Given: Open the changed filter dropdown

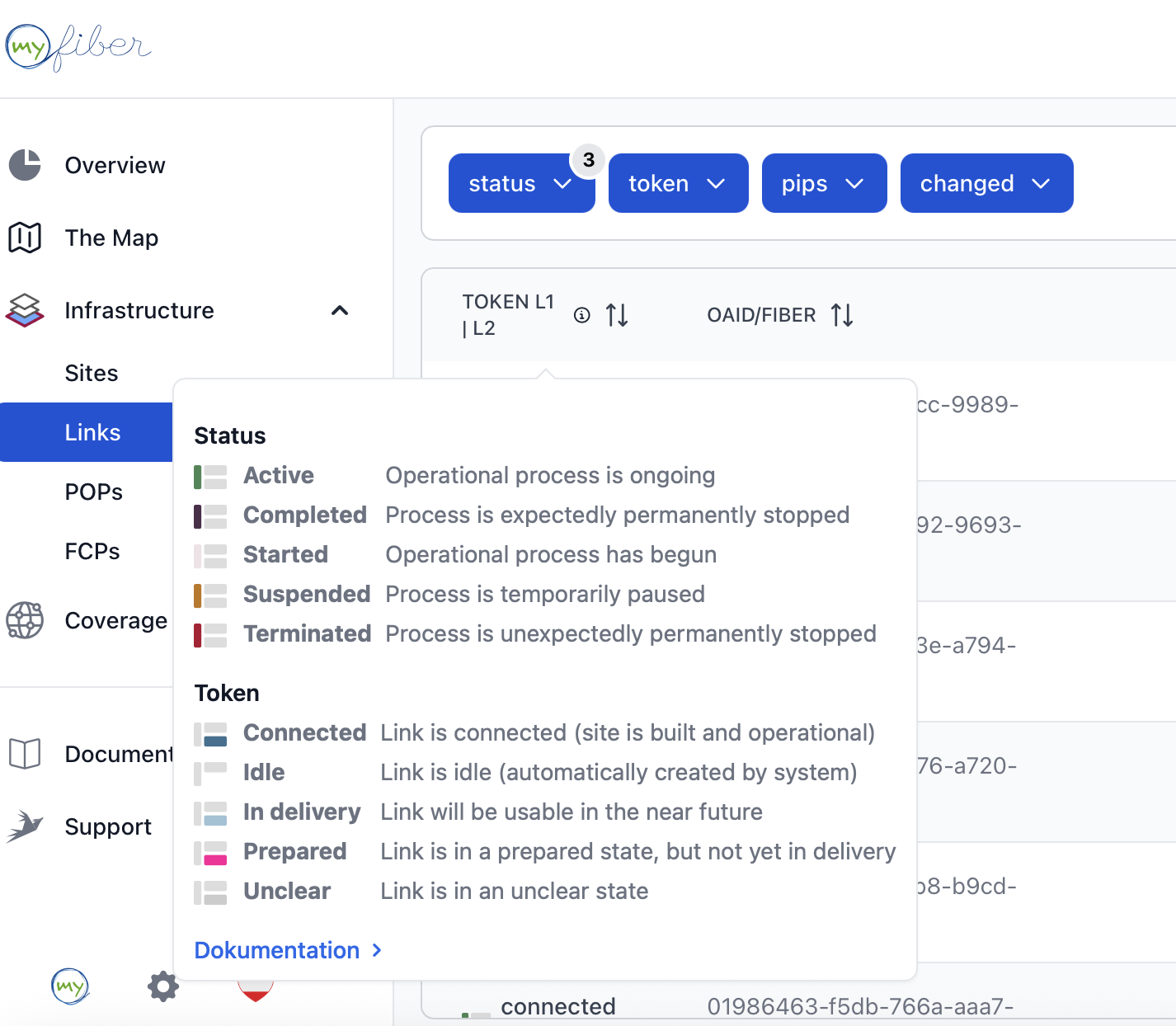Looking at the screenshot, I should (x=986, y=183).
